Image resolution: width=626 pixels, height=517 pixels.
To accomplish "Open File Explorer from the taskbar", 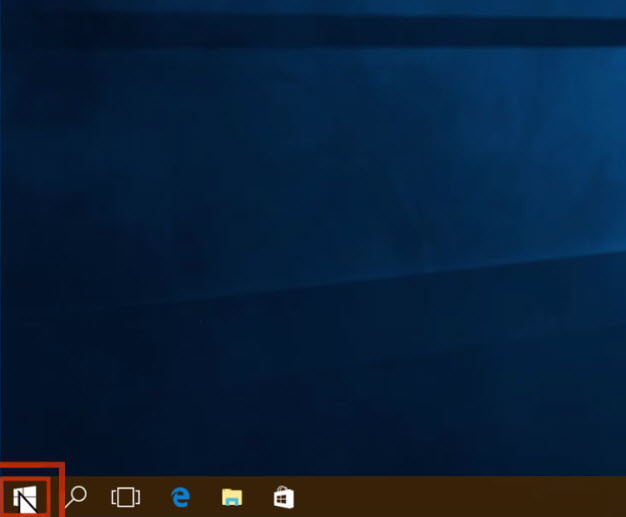I will point(232,497).
